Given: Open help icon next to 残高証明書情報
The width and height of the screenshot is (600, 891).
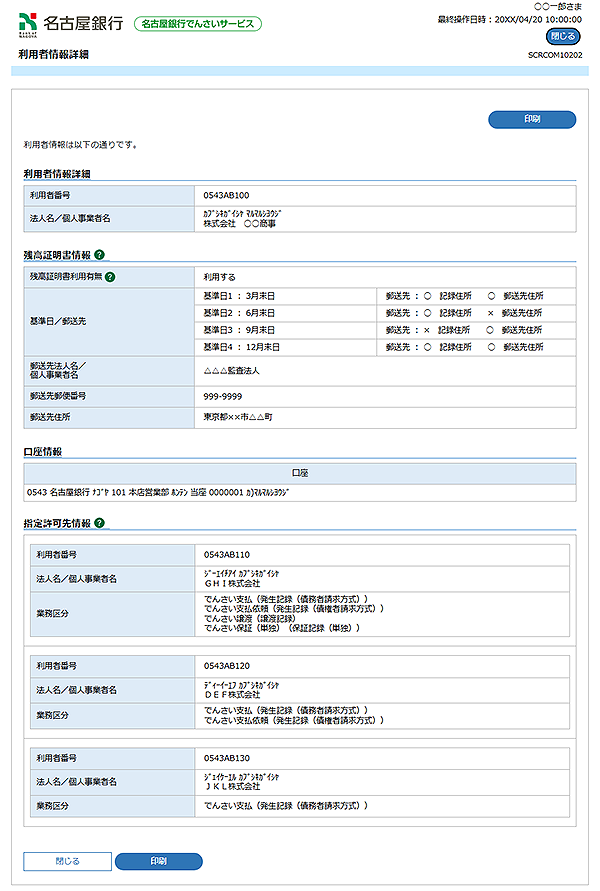Looking at the screenshot, I should click(101, 256).
